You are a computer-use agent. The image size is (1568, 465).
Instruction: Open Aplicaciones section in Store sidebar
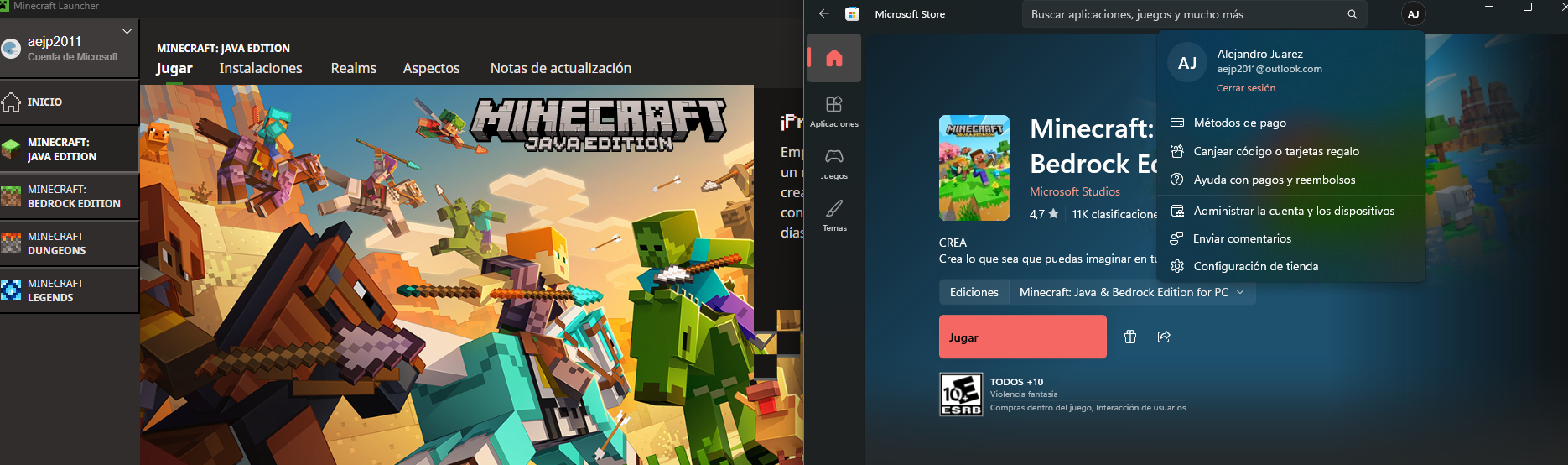click(x=834, y=112)
